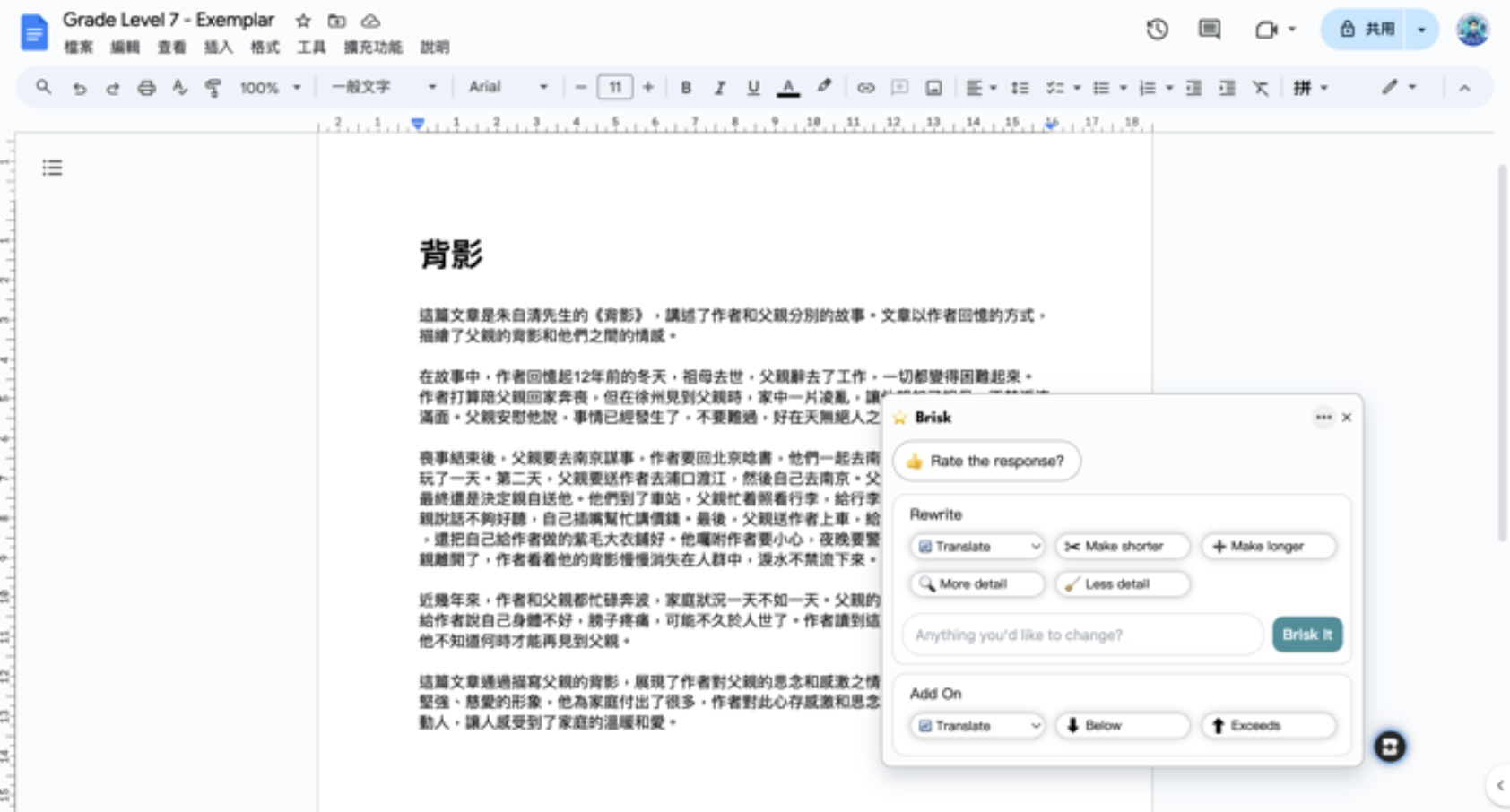
Task: Open the 查看 menu
Action: tap(171, 48)
